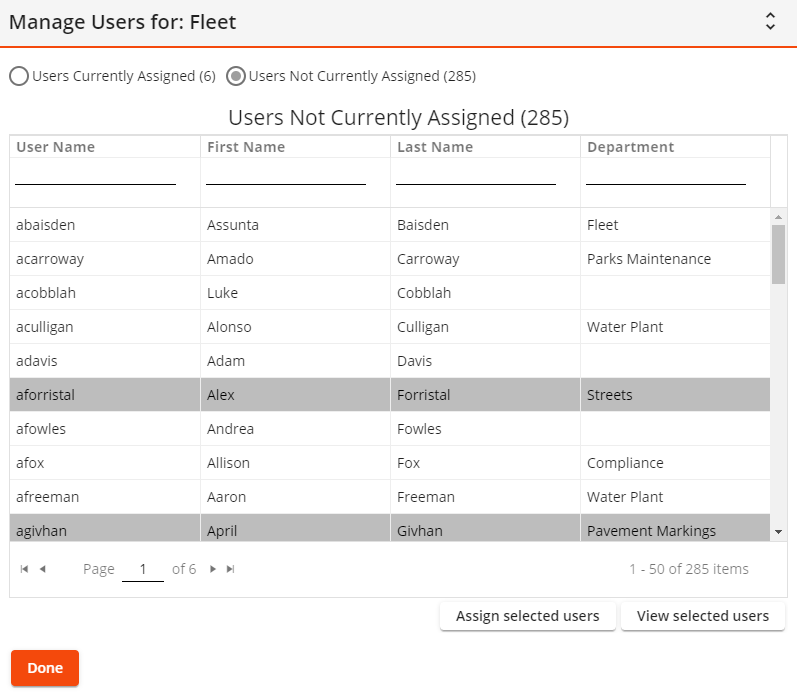Image resolution: width=797 pixels, height=697 pixels.
Task: Click scrollbar up arrow in user grid
Action: click(x=778, y=217)
